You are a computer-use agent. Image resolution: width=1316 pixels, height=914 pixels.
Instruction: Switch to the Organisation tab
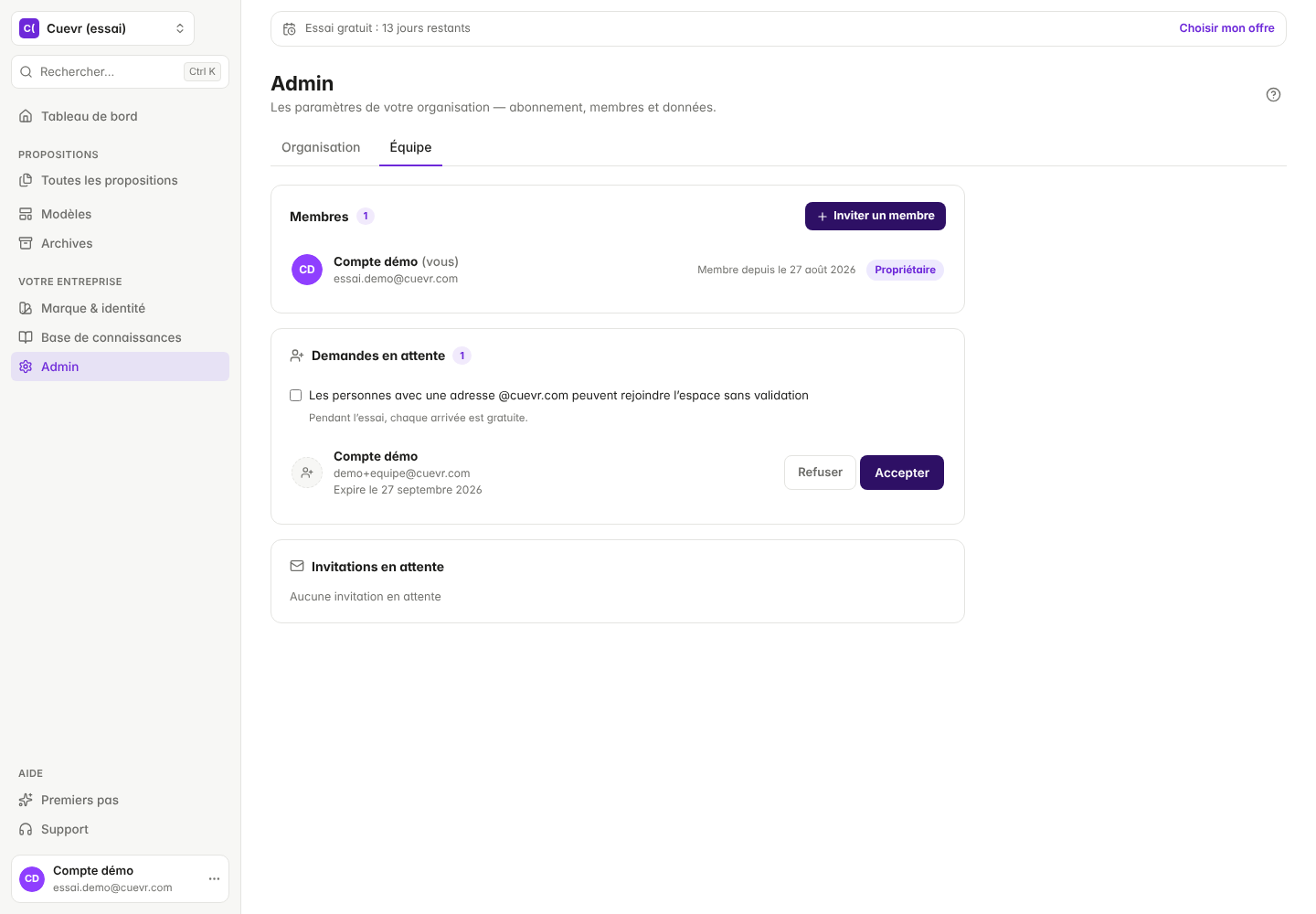pyautogui.click(x=321, y=147)
